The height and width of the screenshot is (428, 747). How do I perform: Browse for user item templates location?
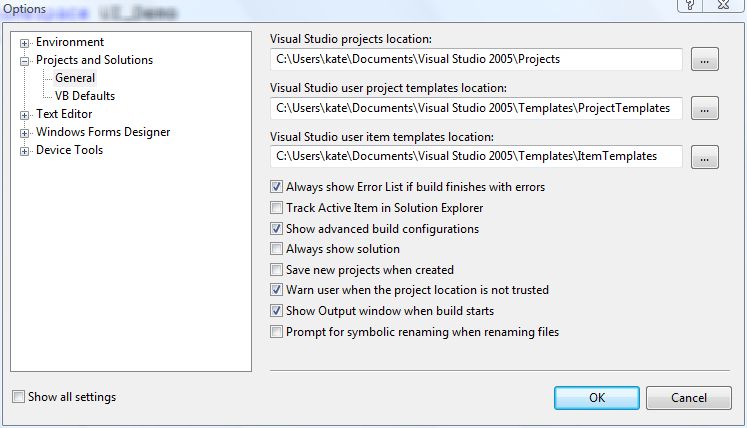pos(705,157)
